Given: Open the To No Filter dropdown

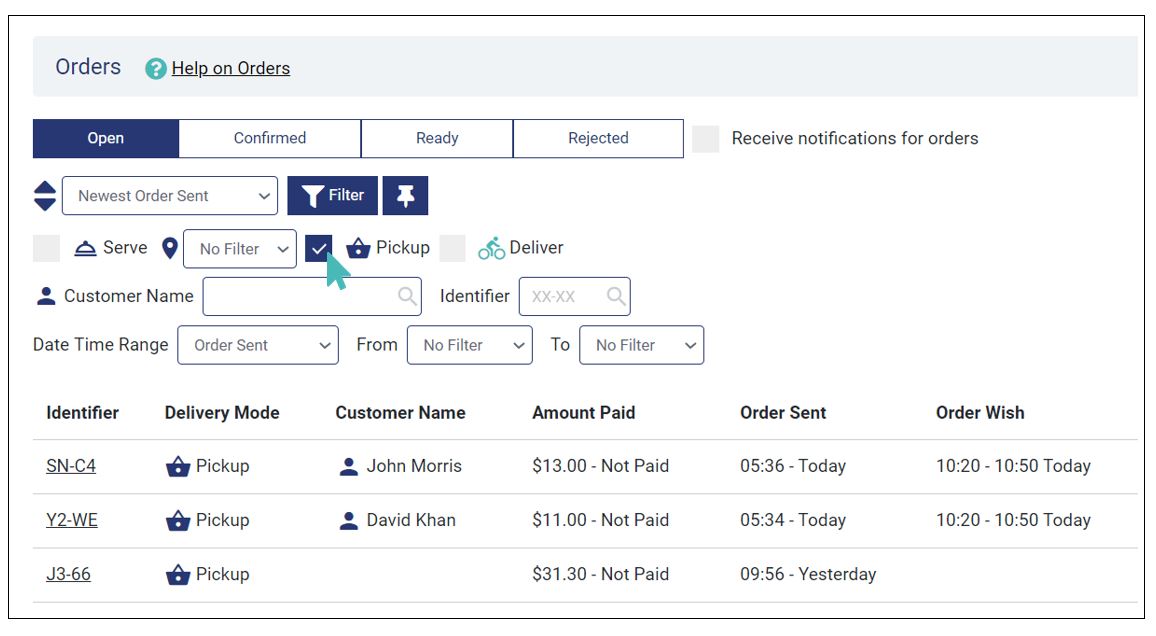Looking at the screenshot, I should (x=641, y=345).
